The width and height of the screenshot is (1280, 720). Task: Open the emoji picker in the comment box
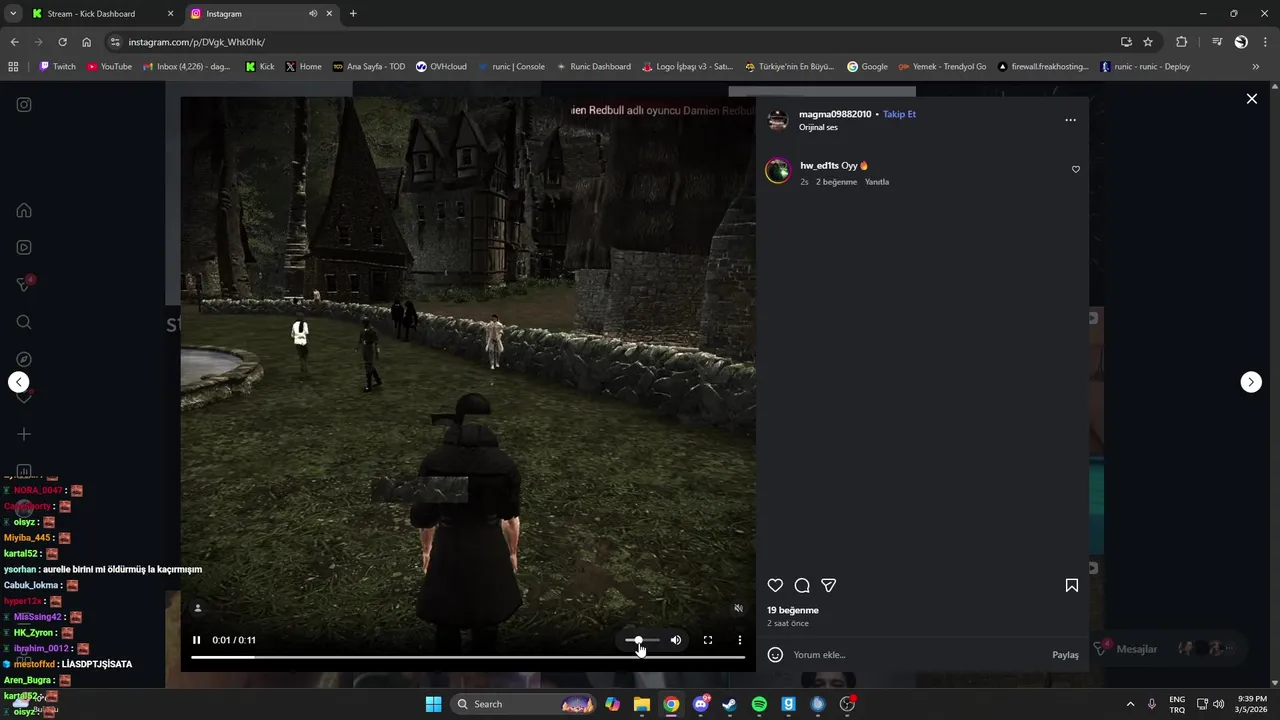point(775,655)
